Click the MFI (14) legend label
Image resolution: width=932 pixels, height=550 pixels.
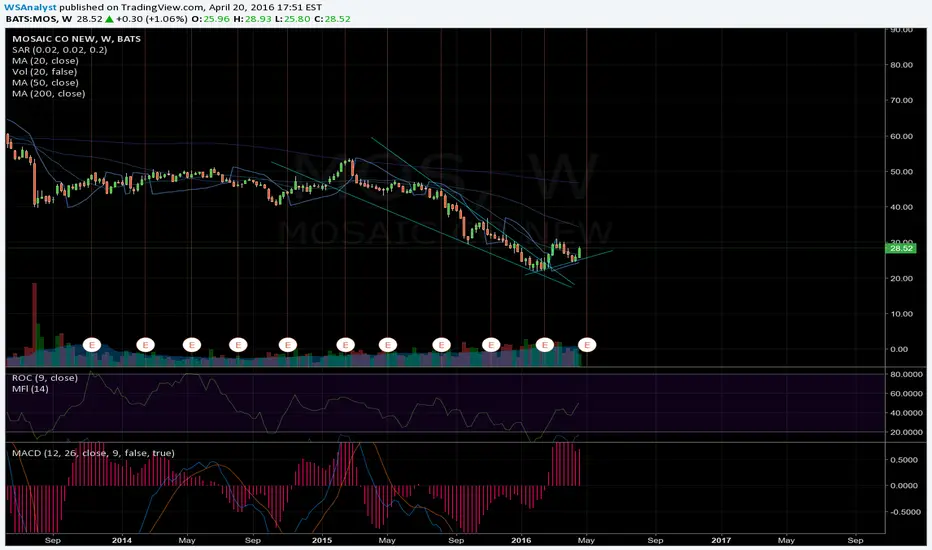coord(30,389)
